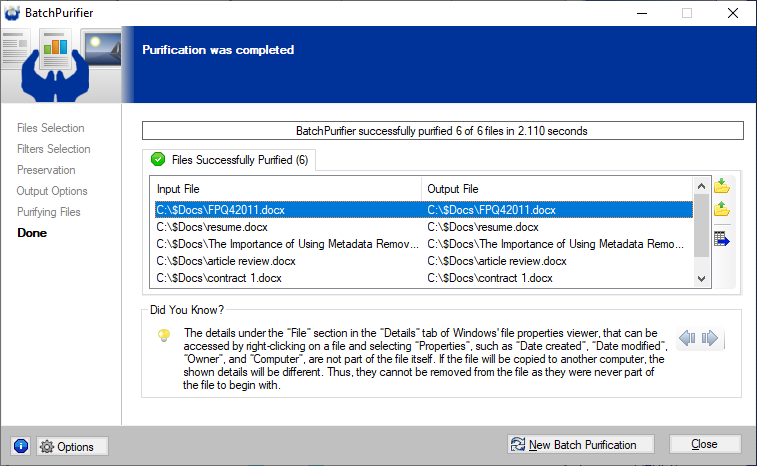The width and height of the screenshot is (757, 466).
Task: Click the folder icon with the green down arrow
Action: click(x=722, y=186)
